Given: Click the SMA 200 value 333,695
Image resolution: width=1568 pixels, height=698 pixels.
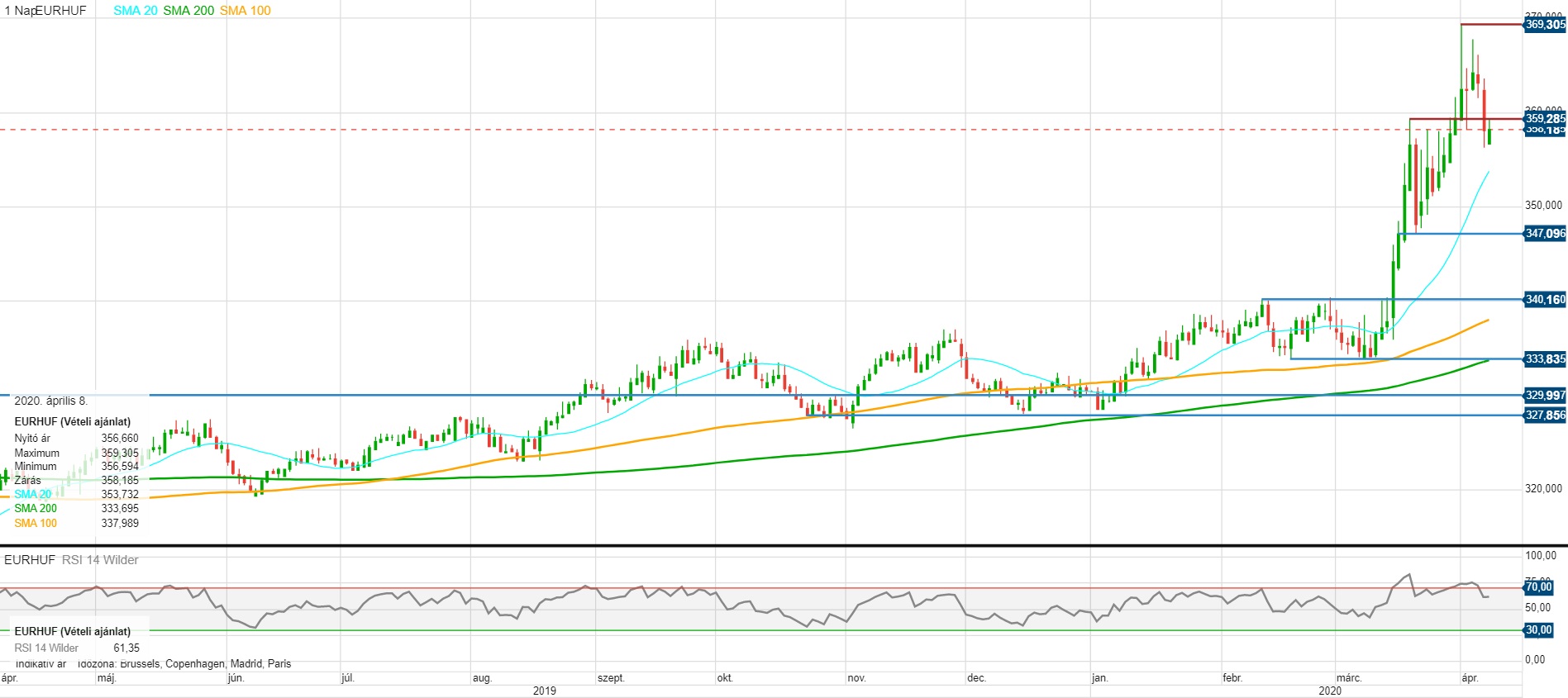Looking at the screenshot, I should (120, 509).
